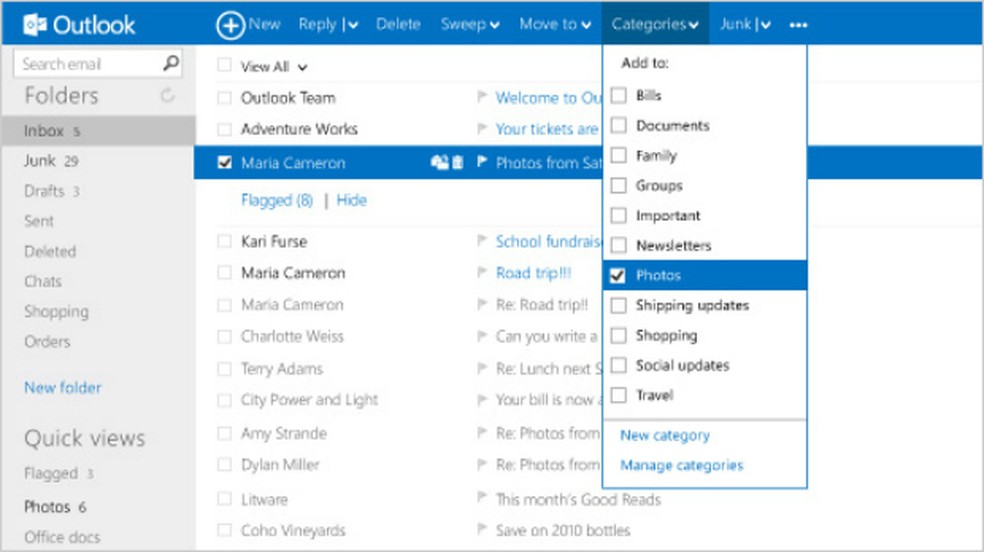Screen dimensions: 984x552
Task: Click the Delete toolbar button
Action: pos(398,24)
